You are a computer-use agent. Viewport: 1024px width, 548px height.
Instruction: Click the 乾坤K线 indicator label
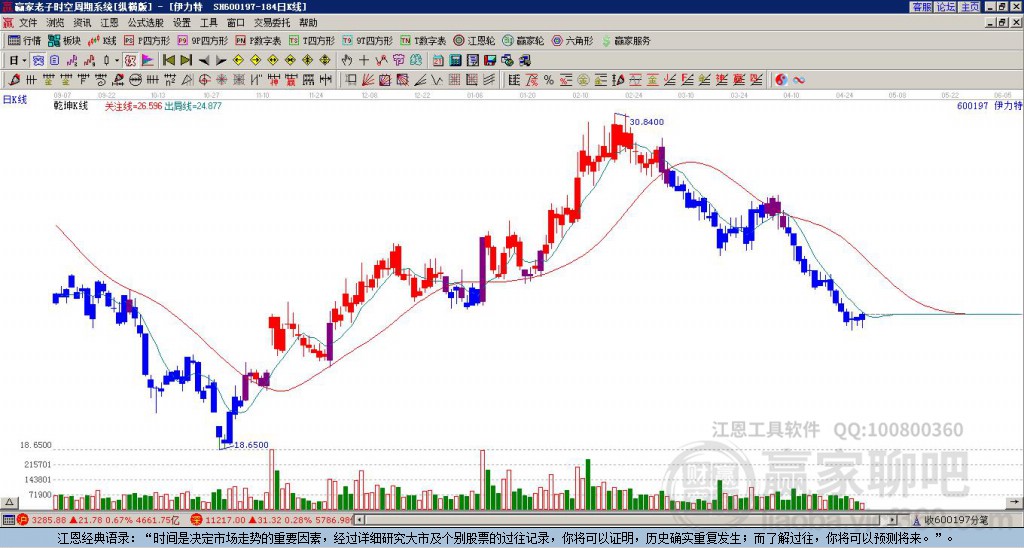coord(71,106)
